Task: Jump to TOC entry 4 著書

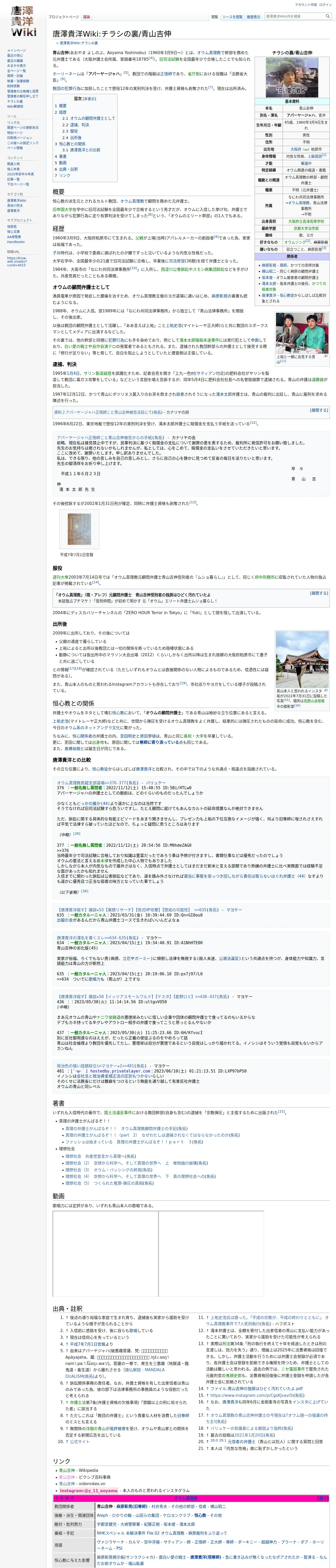Action: (x=60, y=157)
